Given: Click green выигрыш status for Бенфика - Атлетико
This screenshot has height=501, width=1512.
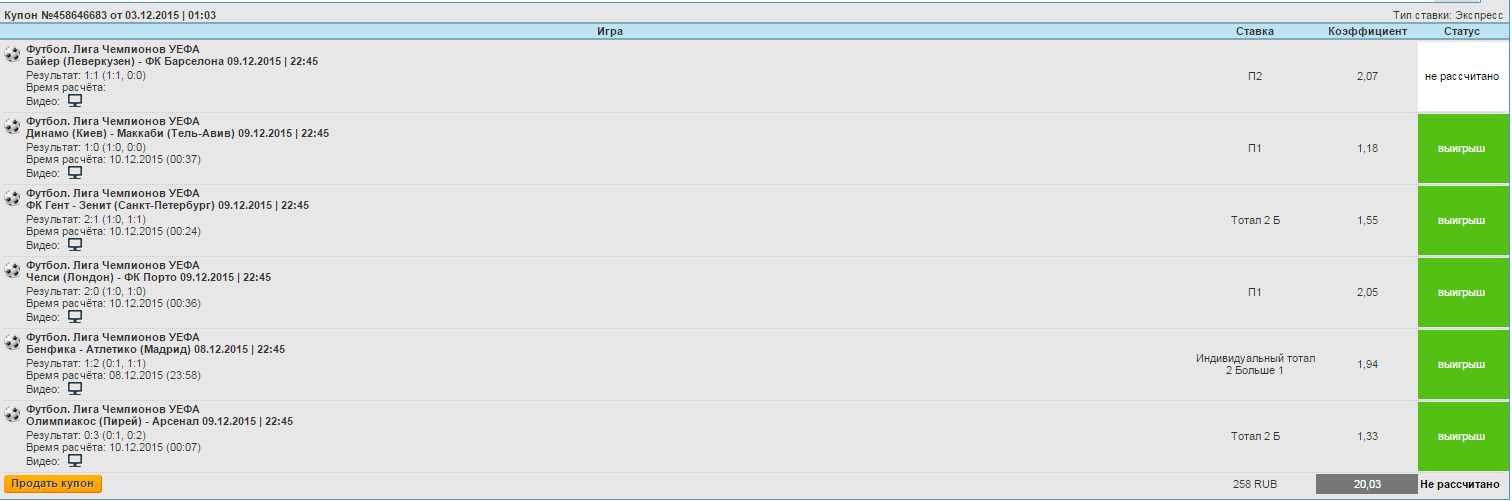Looking at the screenshot, I should point(1462,364).
